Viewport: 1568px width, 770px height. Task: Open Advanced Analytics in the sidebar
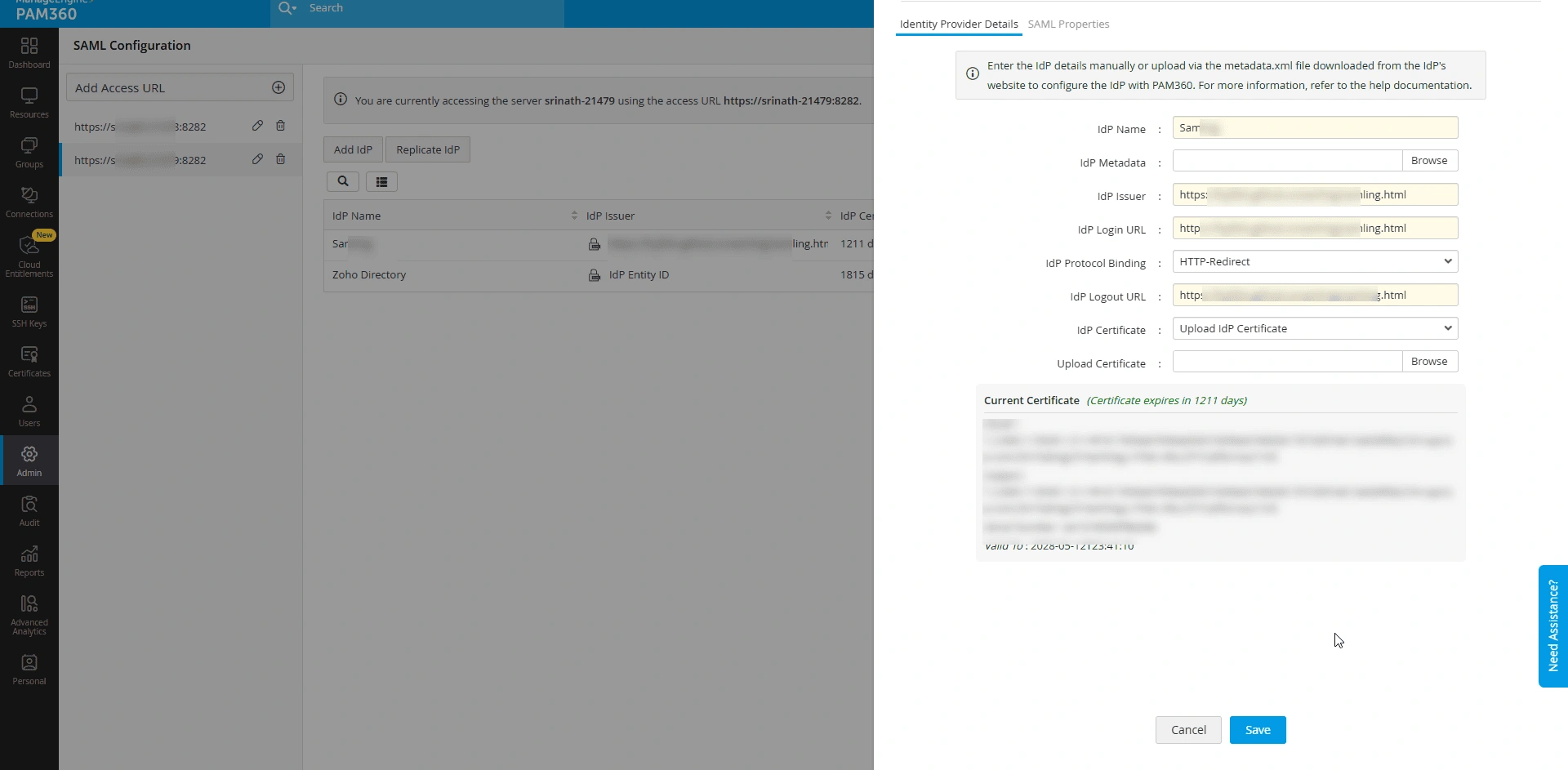point(29,615)
